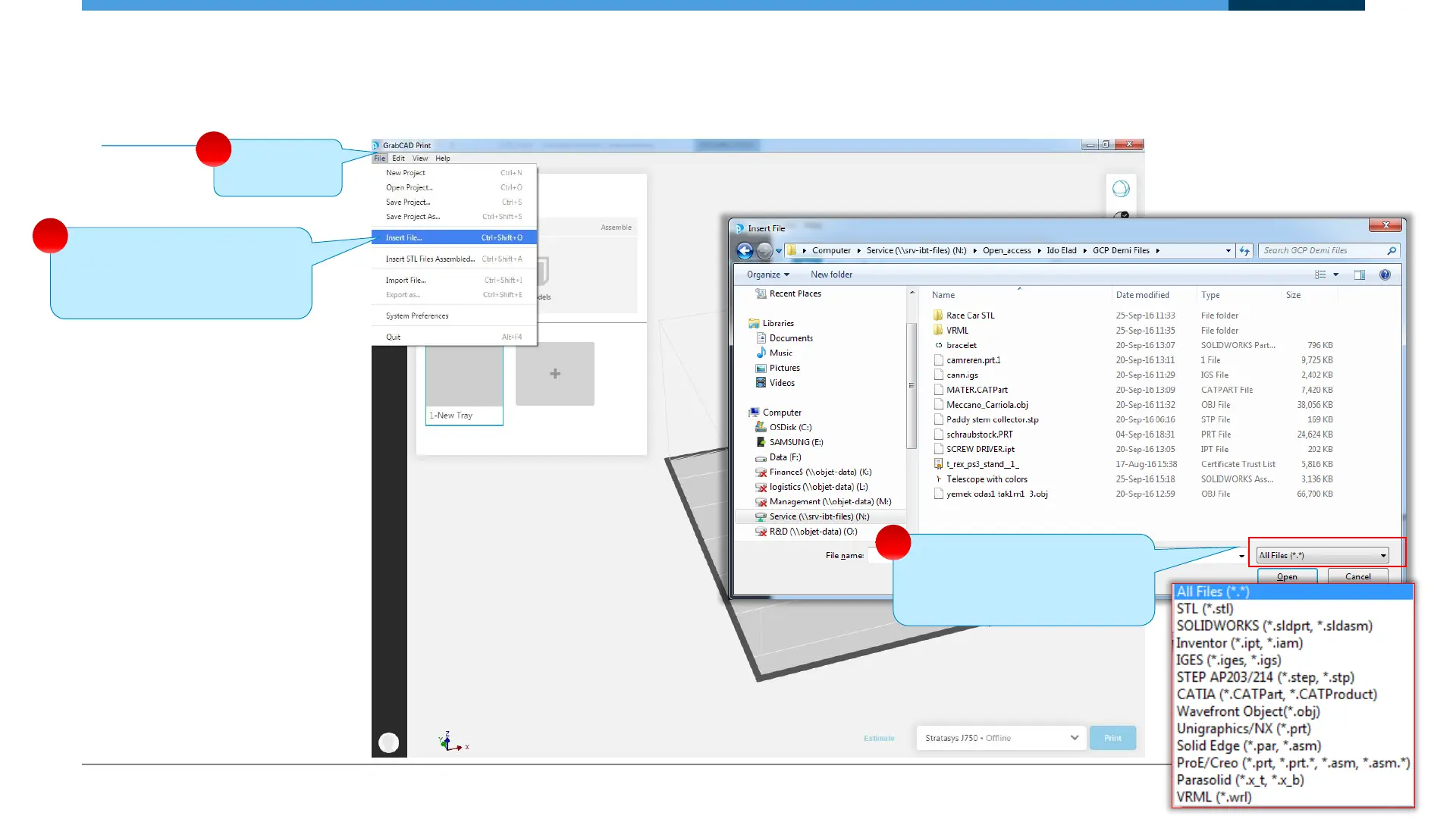Click the change view icon

(1320, 275)
